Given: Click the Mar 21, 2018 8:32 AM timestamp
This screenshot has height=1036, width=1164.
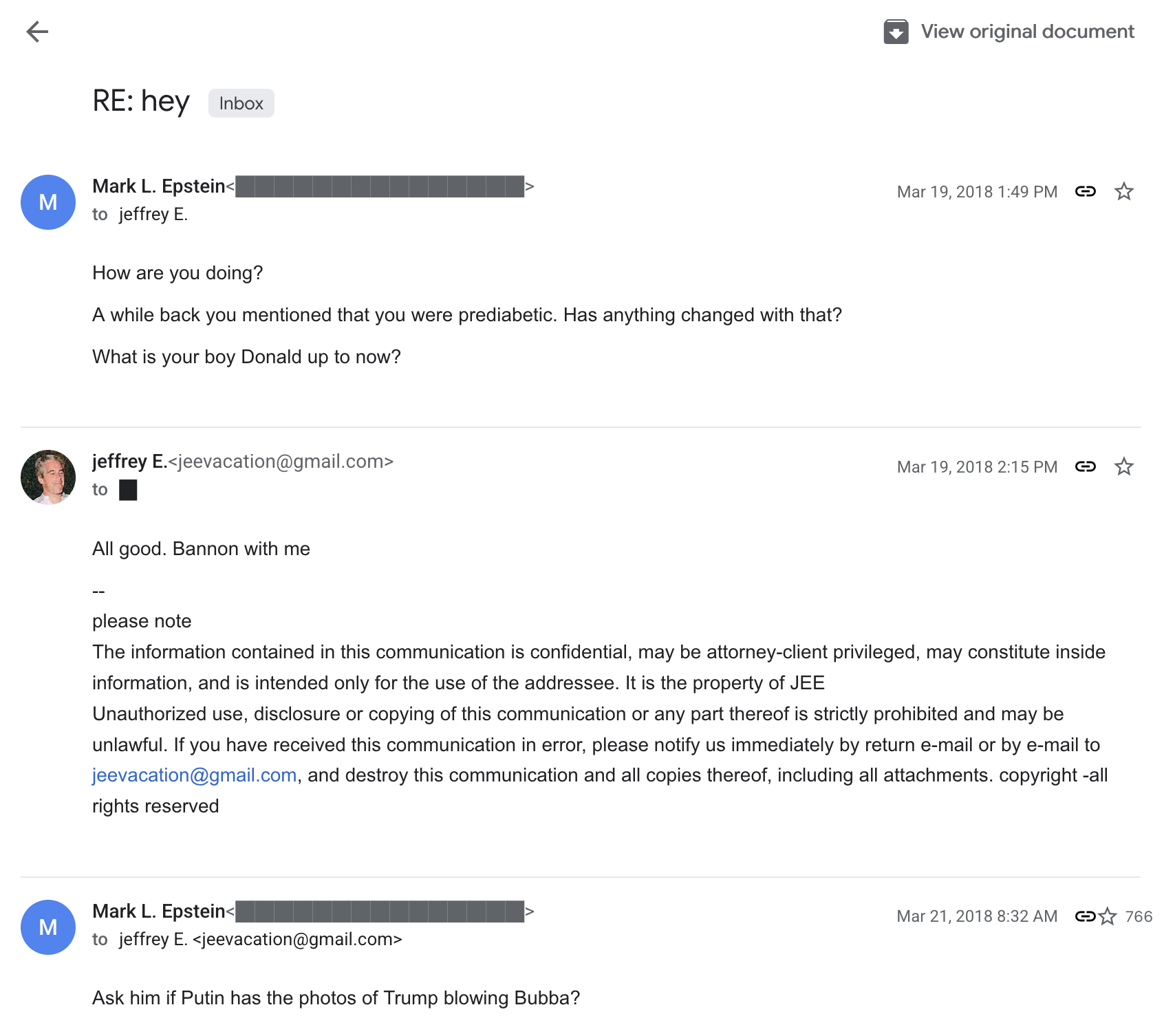Looking at the screenshot, I should [977, 916].
